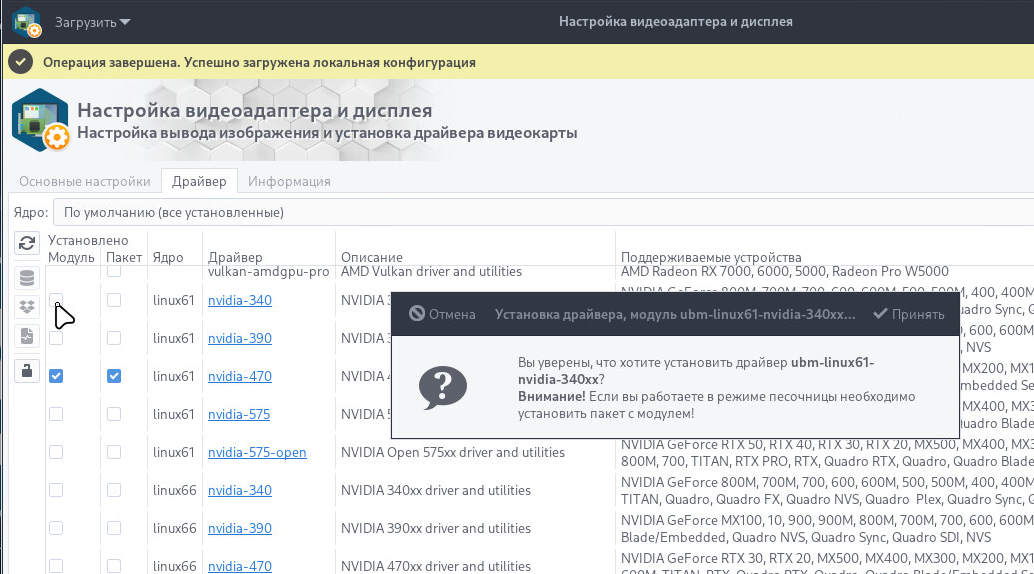
Task: Switch to Основные настройки tab
Action: (85, 181)
